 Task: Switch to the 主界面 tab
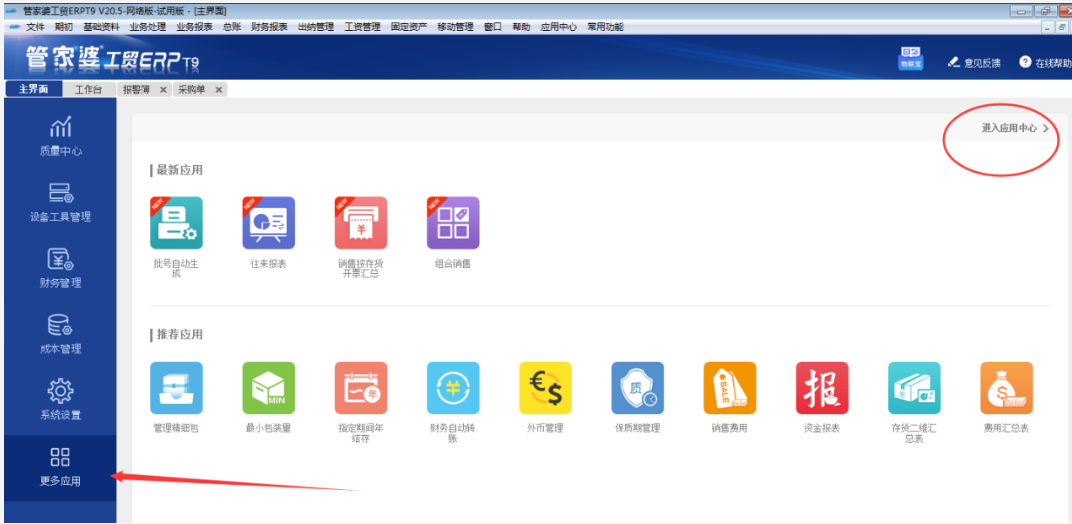[33, 90]
